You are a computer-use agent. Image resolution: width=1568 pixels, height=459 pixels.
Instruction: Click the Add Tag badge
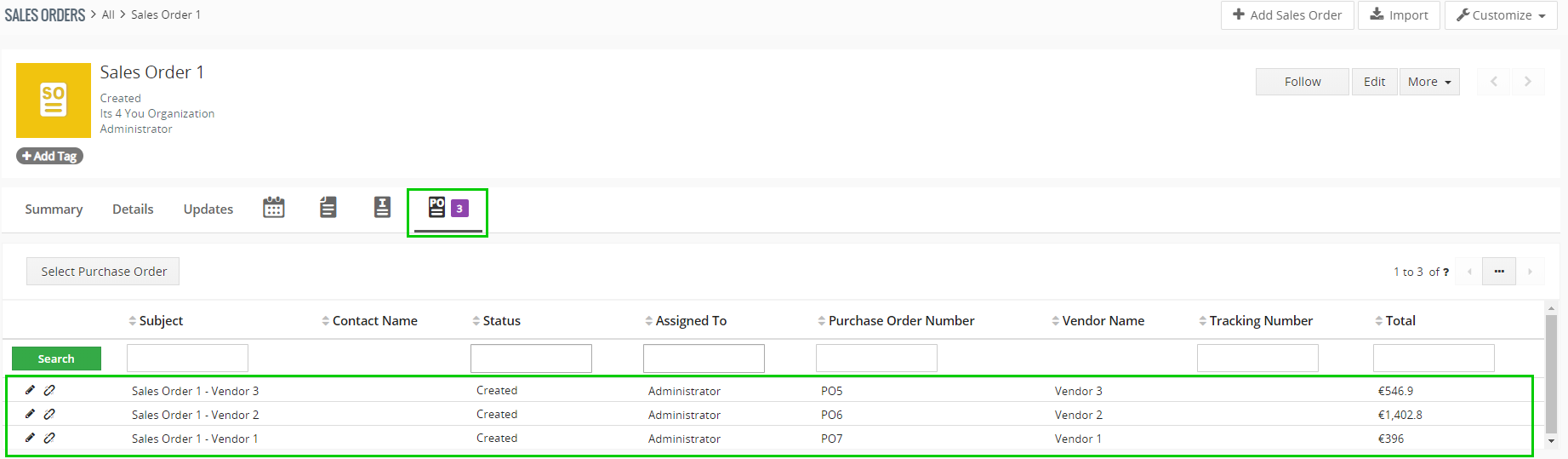tap(49, 157)
